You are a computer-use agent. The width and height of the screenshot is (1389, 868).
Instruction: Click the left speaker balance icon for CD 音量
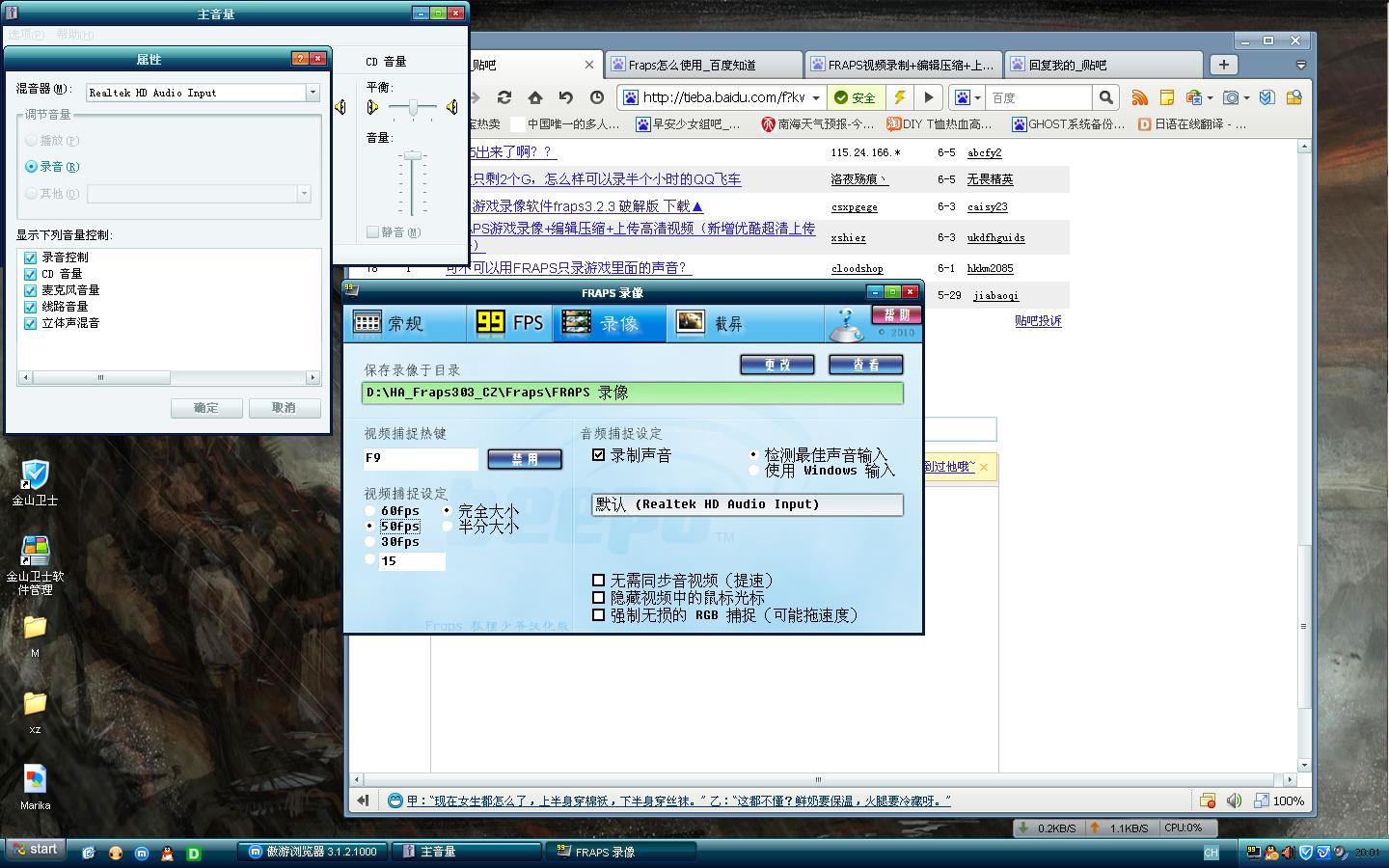pos(372,107)
